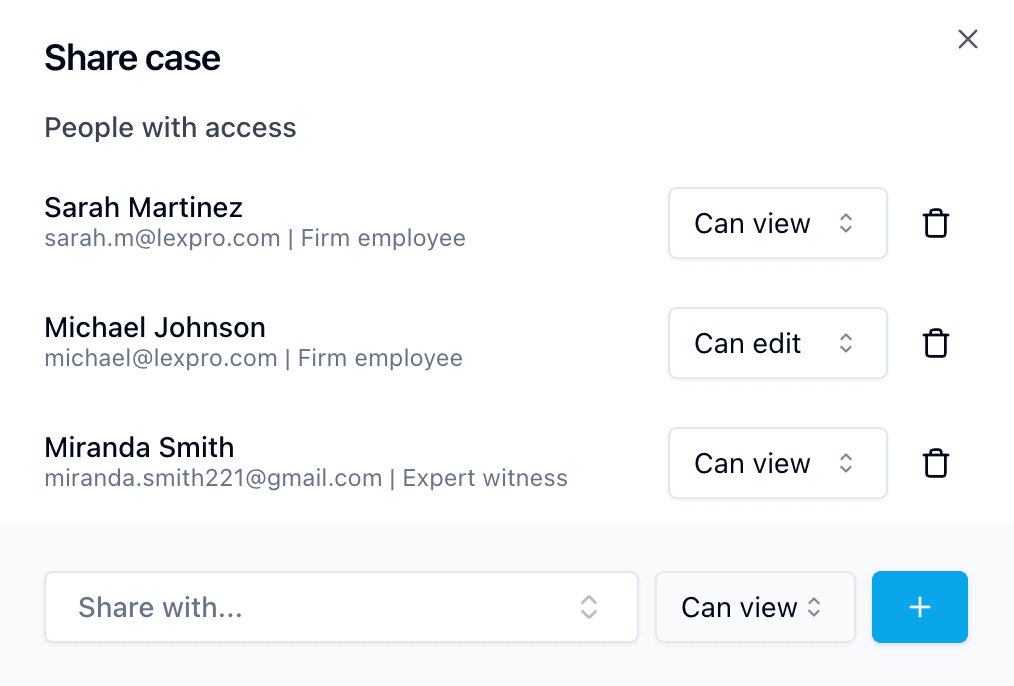Screen dimensions: 1014x686
Task: Remove Sarah Martinez's access with trash icon
Action: pyautogui.click(x=935, y=223)
